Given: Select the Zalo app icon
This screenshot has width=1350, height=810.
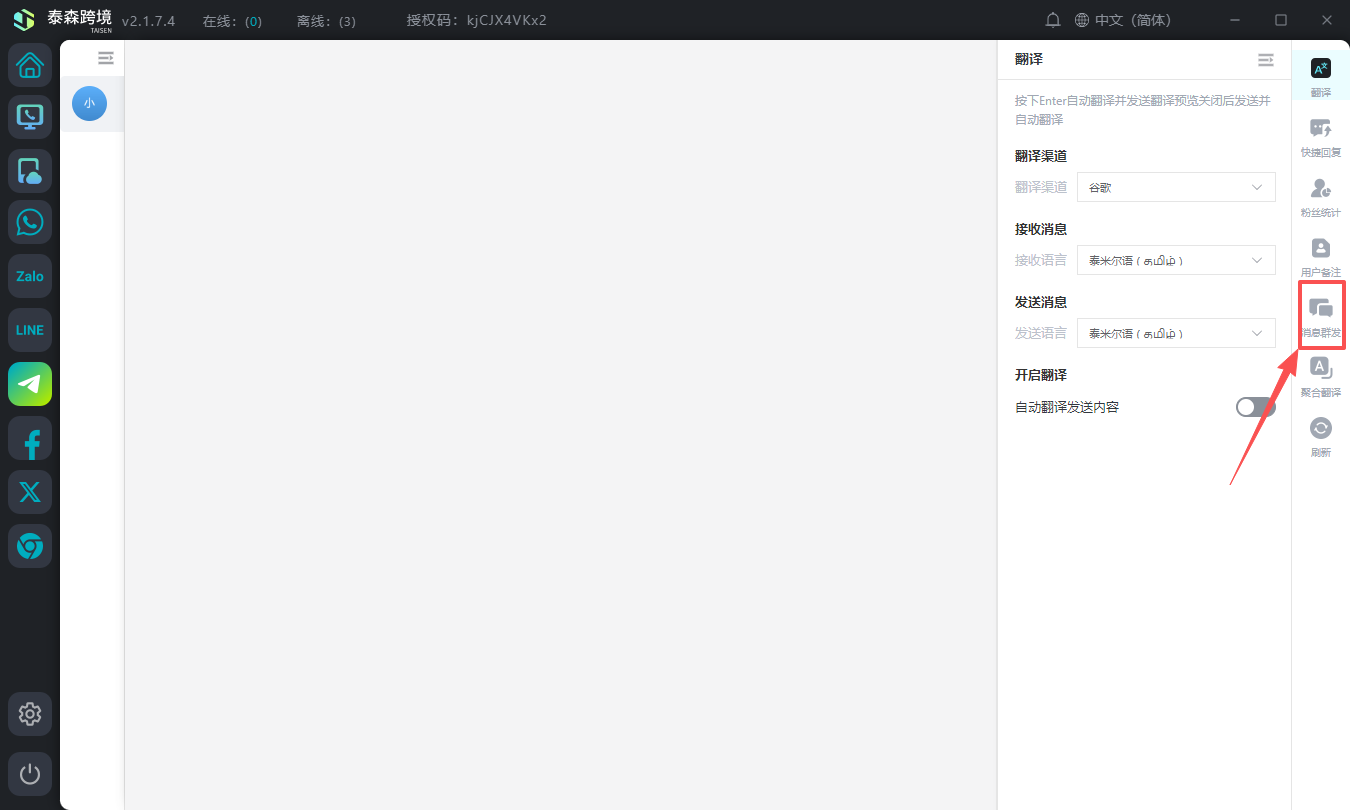Looking at the screenshot, I should tap(30, 276).
